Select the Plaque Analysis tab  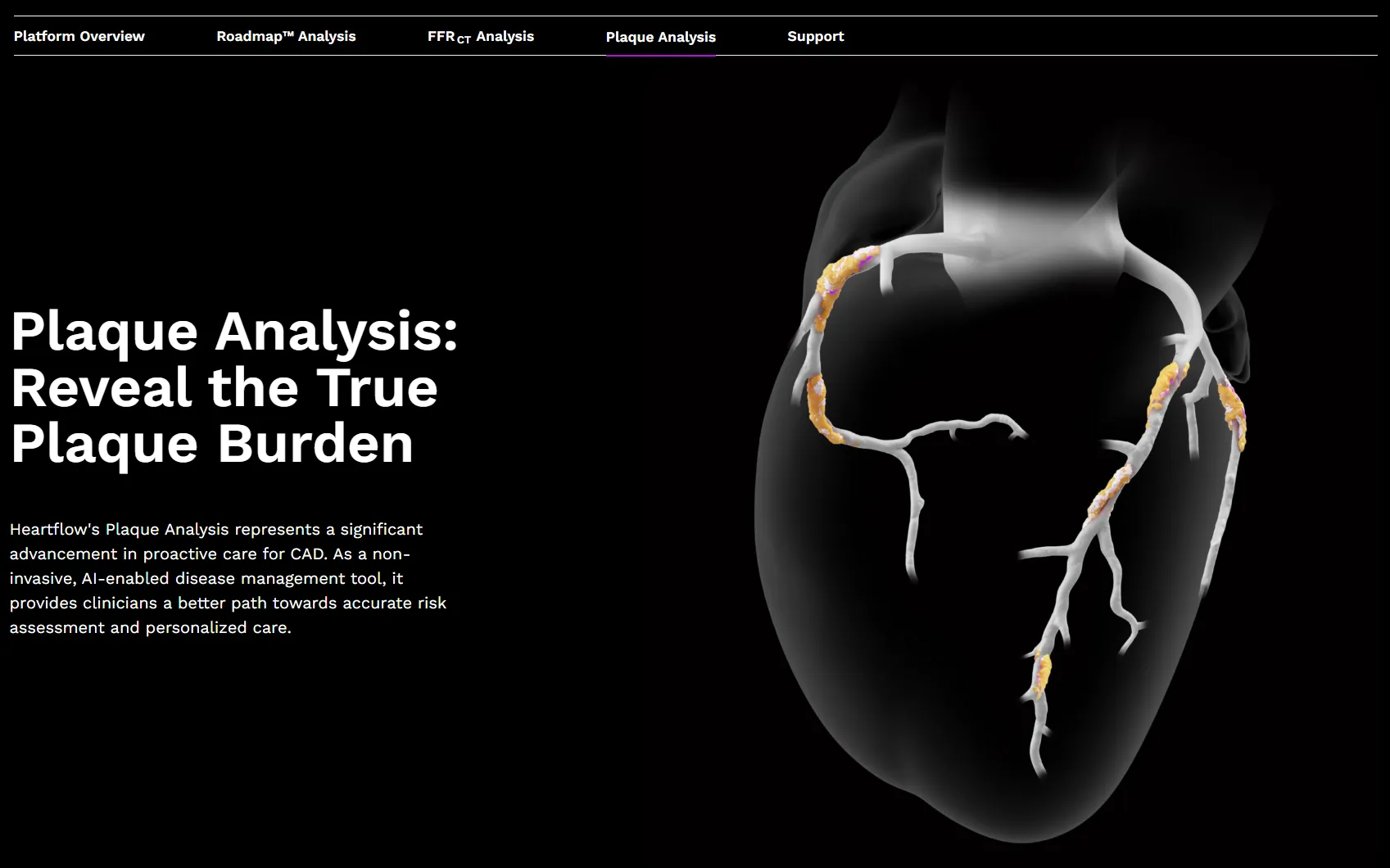(x=660, y=37)
